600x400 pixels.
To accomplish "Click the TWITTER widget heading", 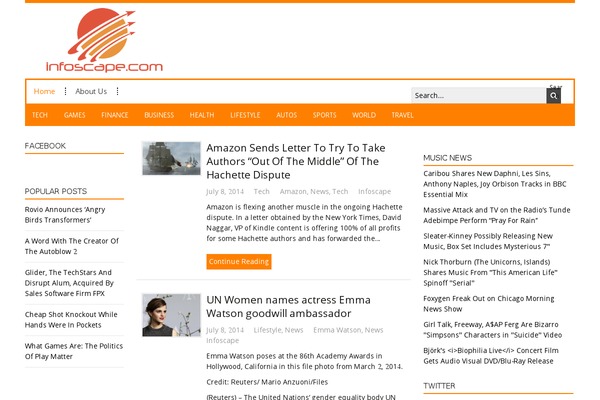I will tap(439, 385).
